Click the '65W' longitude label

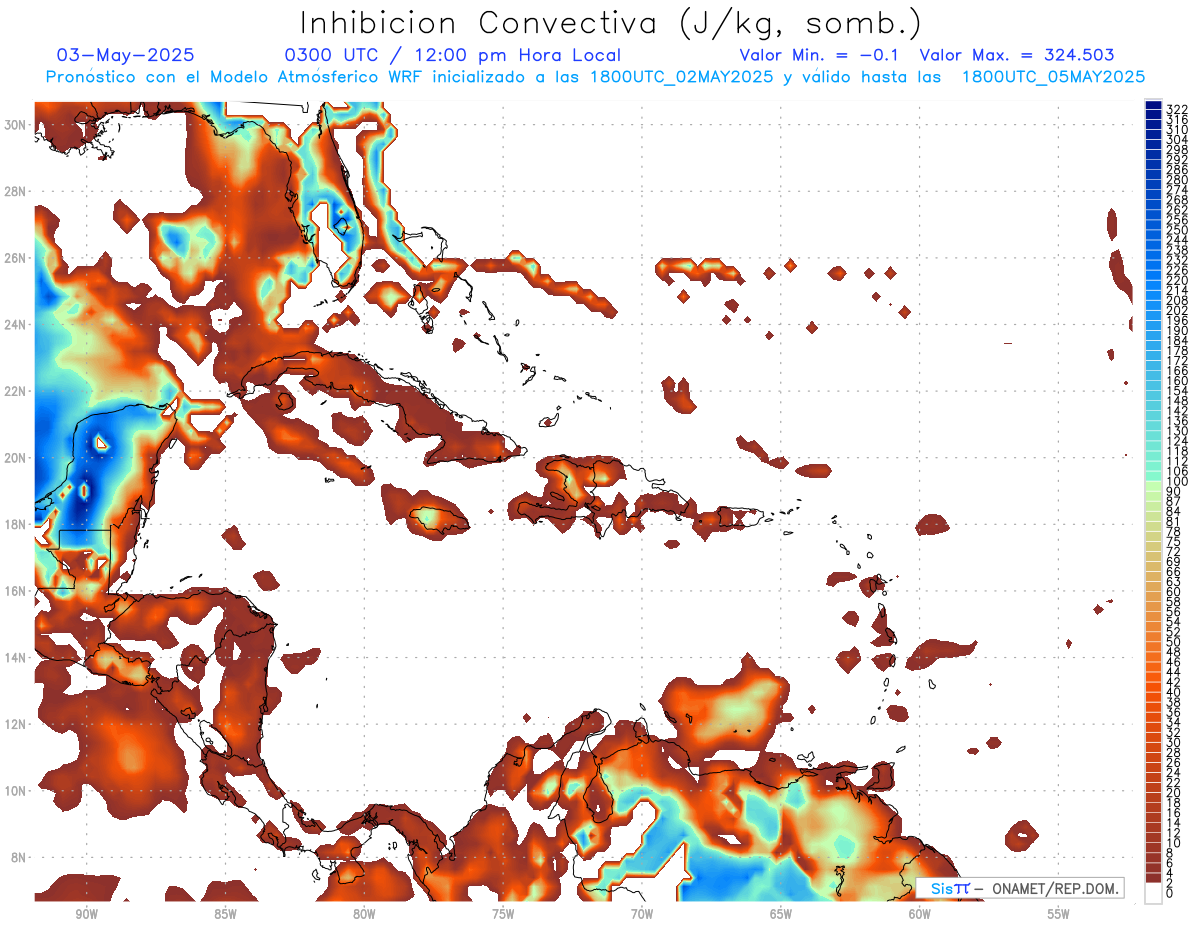point(781,914)
